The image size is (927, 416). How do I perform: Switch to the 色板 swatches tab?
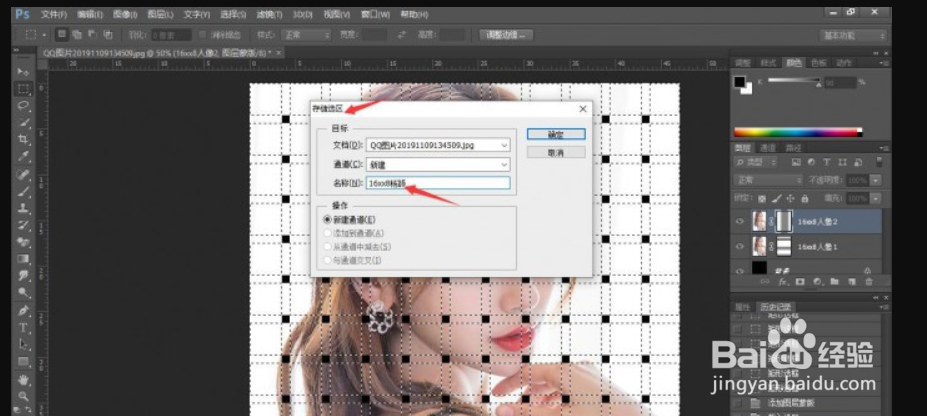[x=818, y=63]
